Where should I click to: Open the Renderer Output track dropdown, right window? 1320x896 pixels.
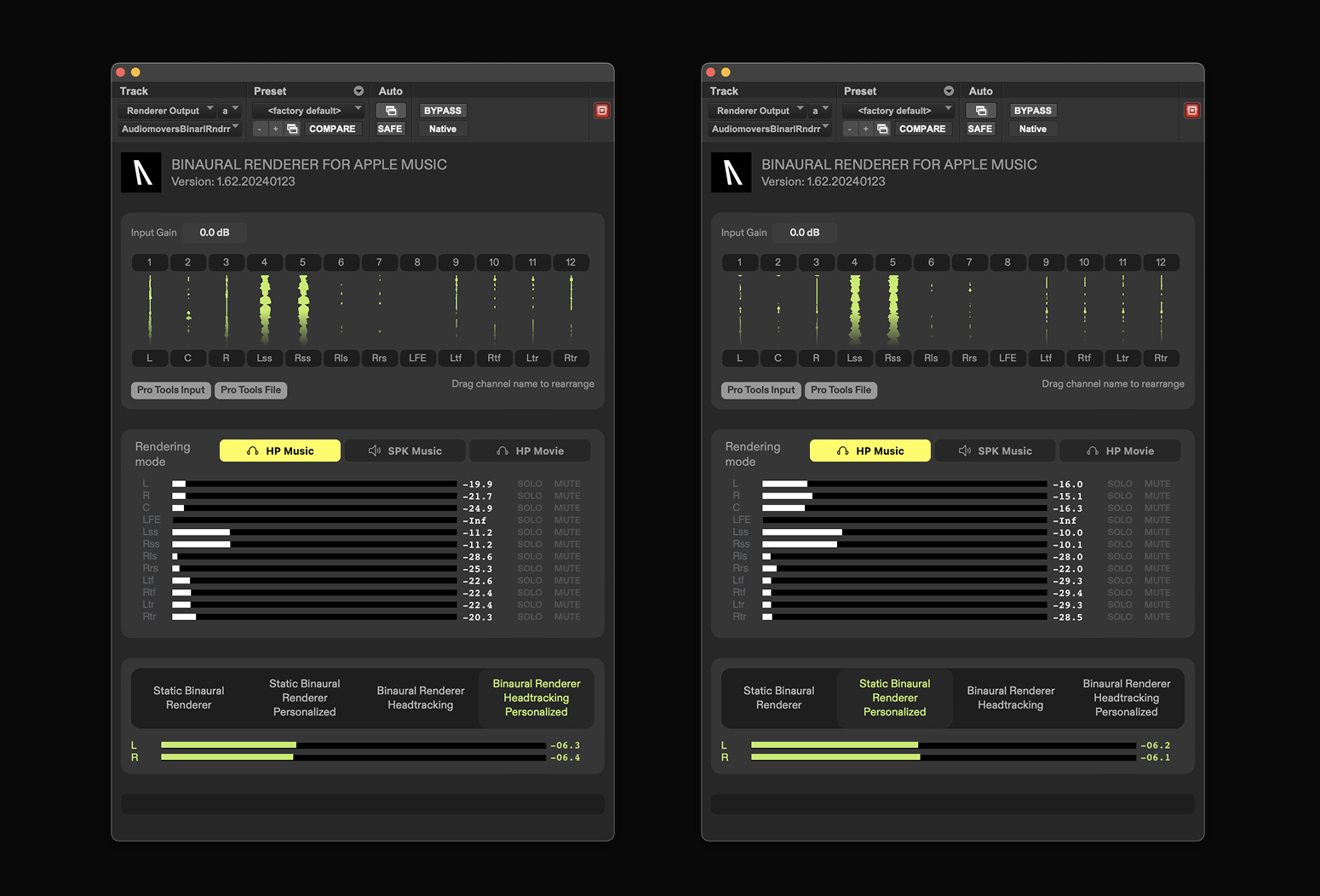[757, 111]
